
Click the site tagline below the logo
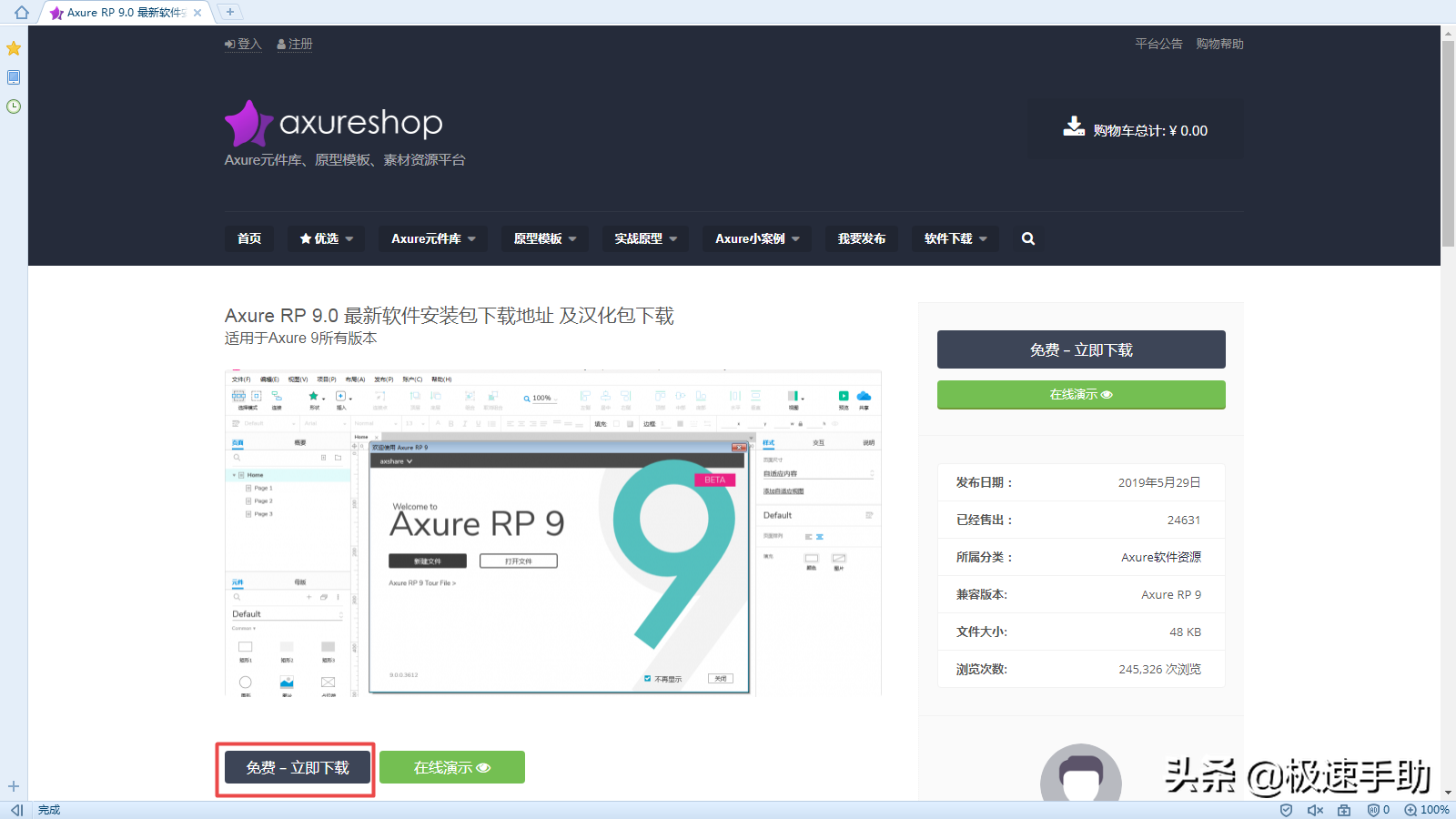[345, 160]
